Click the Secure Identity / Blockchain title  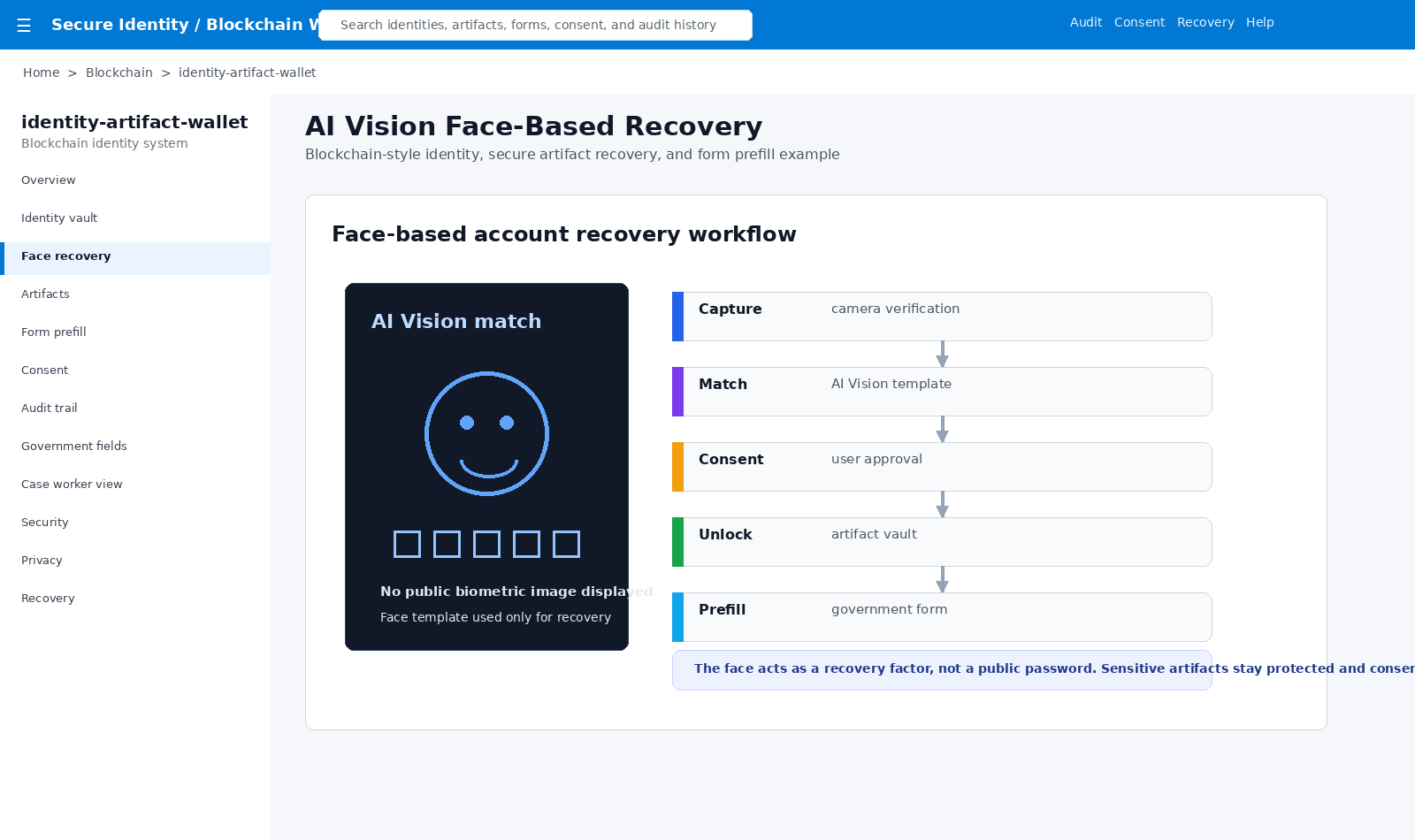click(x=184, y=25)
